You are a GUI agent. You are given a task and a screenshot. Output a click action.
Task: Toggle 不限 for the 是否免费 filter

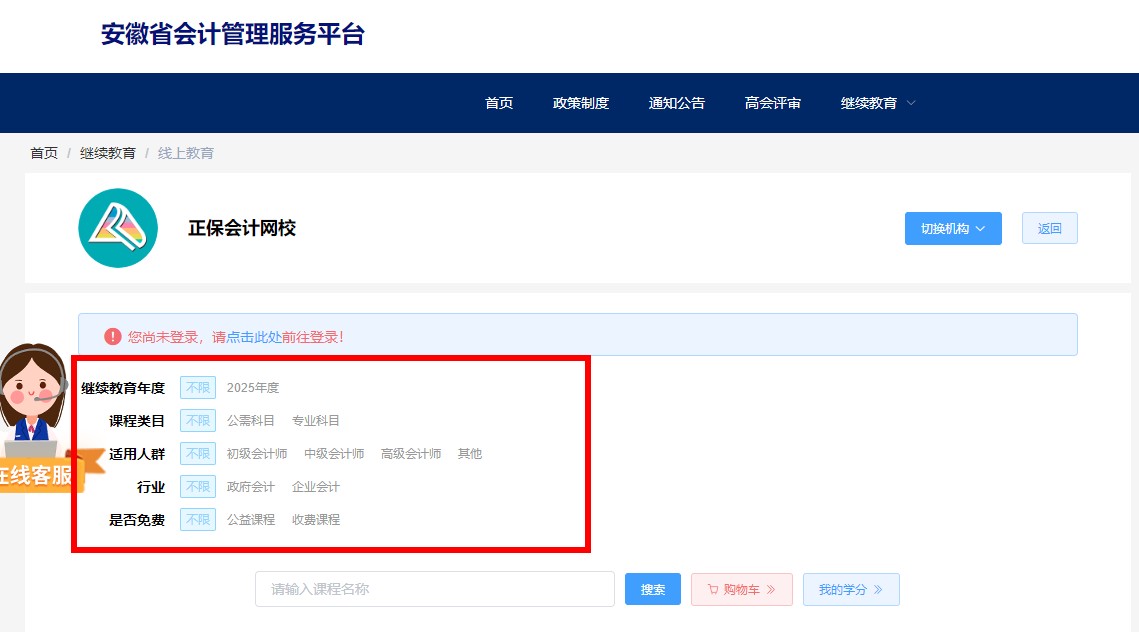coord(197,519)
